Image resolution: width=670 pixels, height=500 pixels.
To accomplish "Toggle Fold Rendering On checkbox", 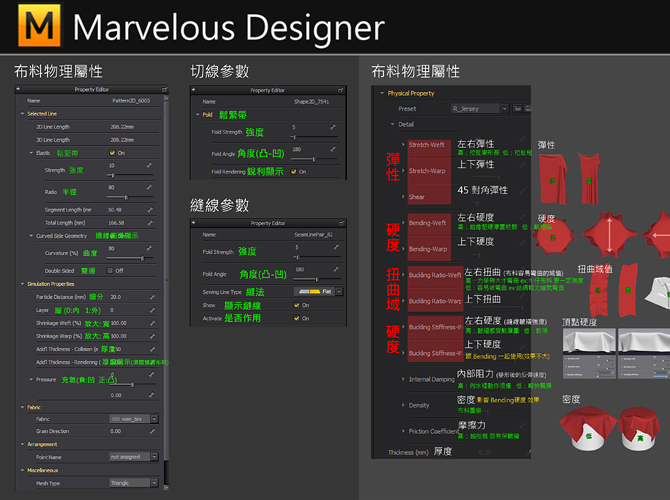I will pyautogui.click(x=294, y=172).
